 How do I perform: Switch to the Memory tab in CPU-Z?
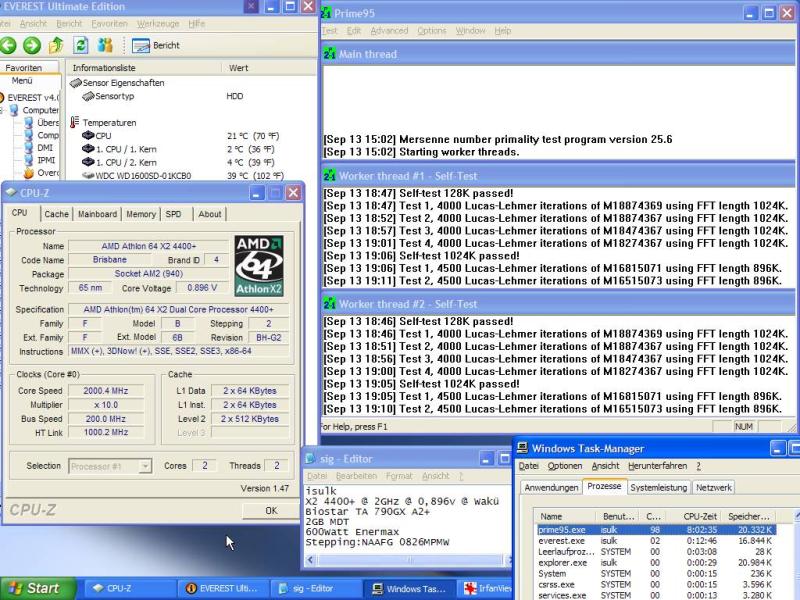(x=141, y=214)
